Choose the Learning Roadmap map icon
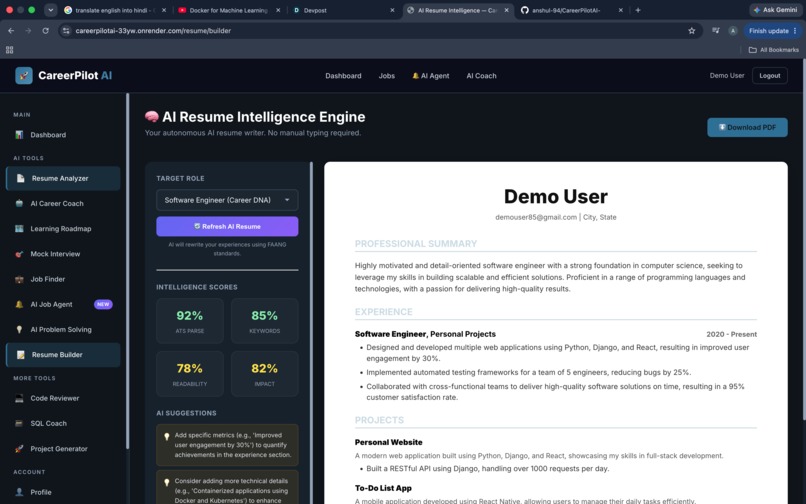This screenshot has height=504, width=806. pos(19,229)
